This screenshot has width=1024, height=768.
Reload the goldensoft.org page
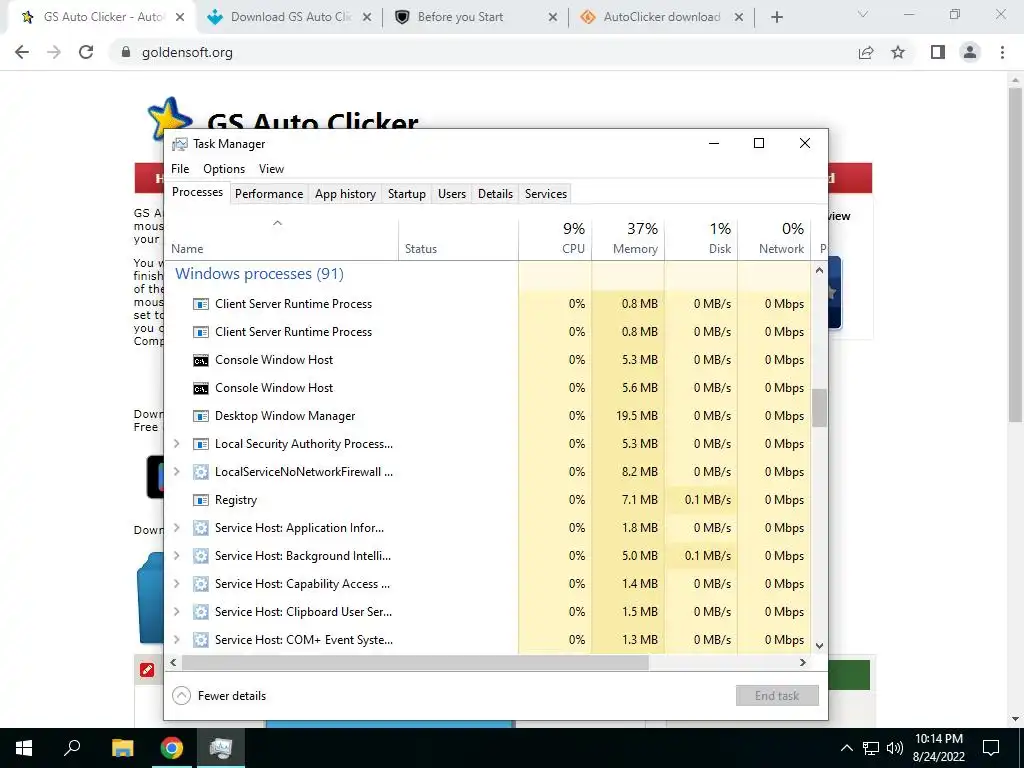tap(86, 52)
